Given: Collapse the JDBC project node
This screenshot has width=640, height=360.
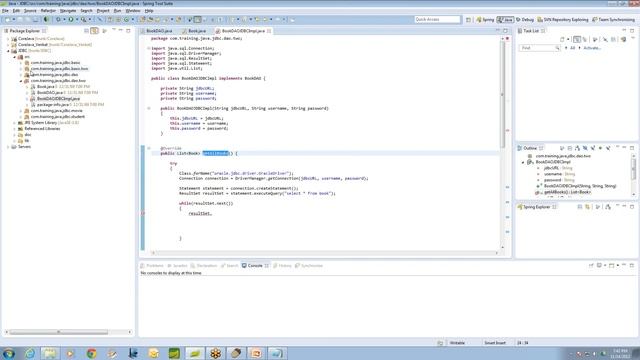Looking at the screenshot, I should coord(8,51).
